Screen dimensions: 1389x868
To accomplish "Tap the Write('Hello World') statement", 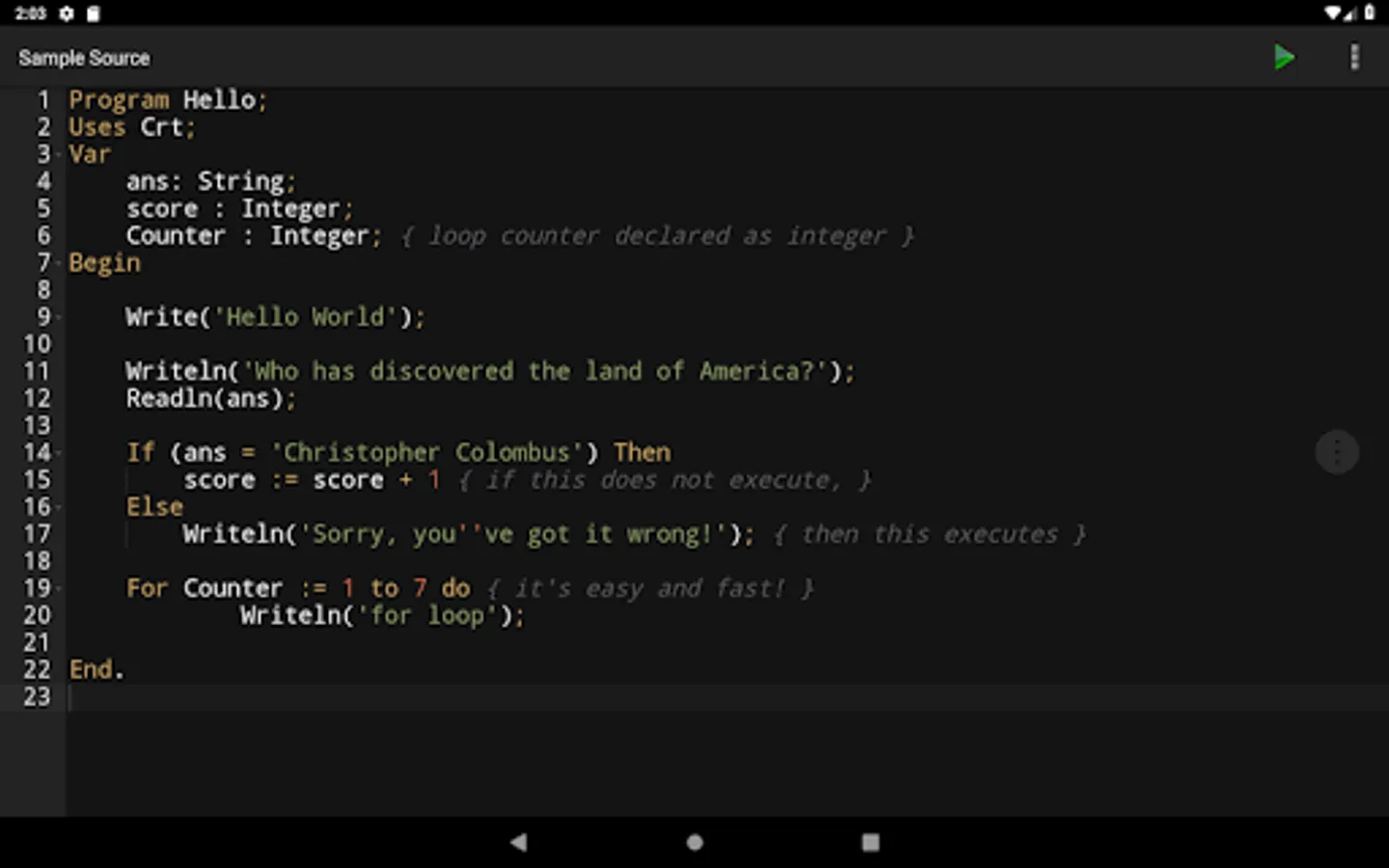I will click(x=275, y=317).
